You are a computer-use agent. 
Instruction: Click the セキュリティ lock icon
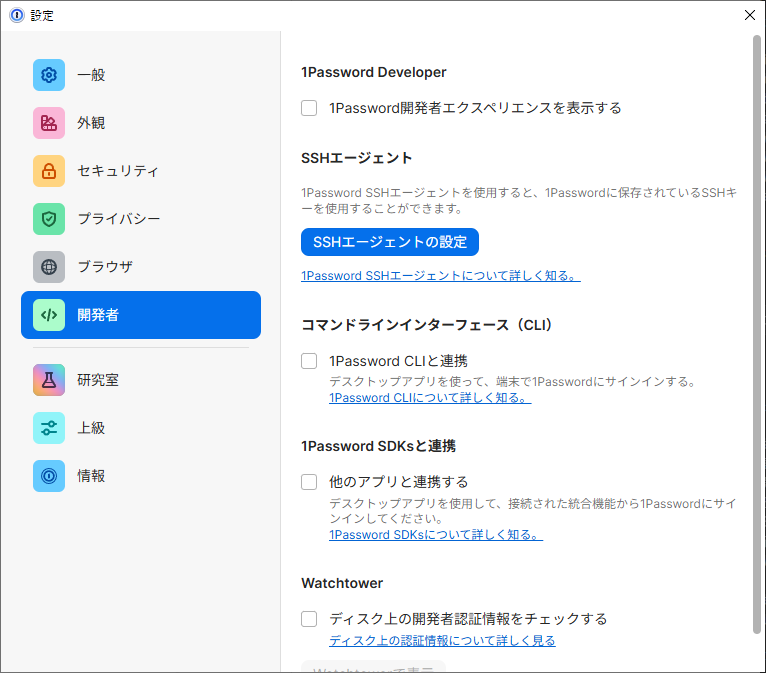49,171
